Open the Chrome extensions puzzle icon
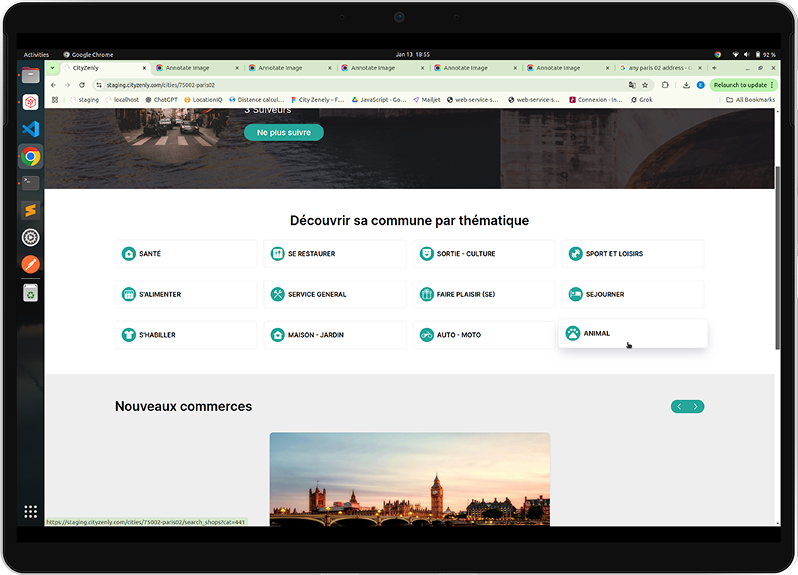This screenshot has width=798, height=575. [665, 85]
